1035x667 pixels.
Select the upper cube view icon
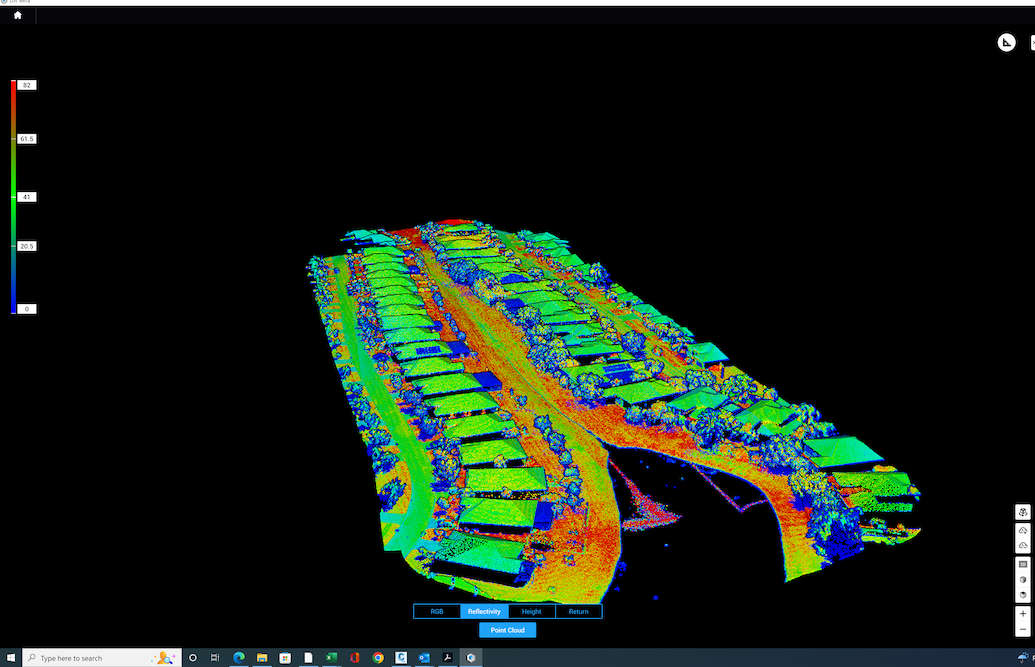(1023, 579)
